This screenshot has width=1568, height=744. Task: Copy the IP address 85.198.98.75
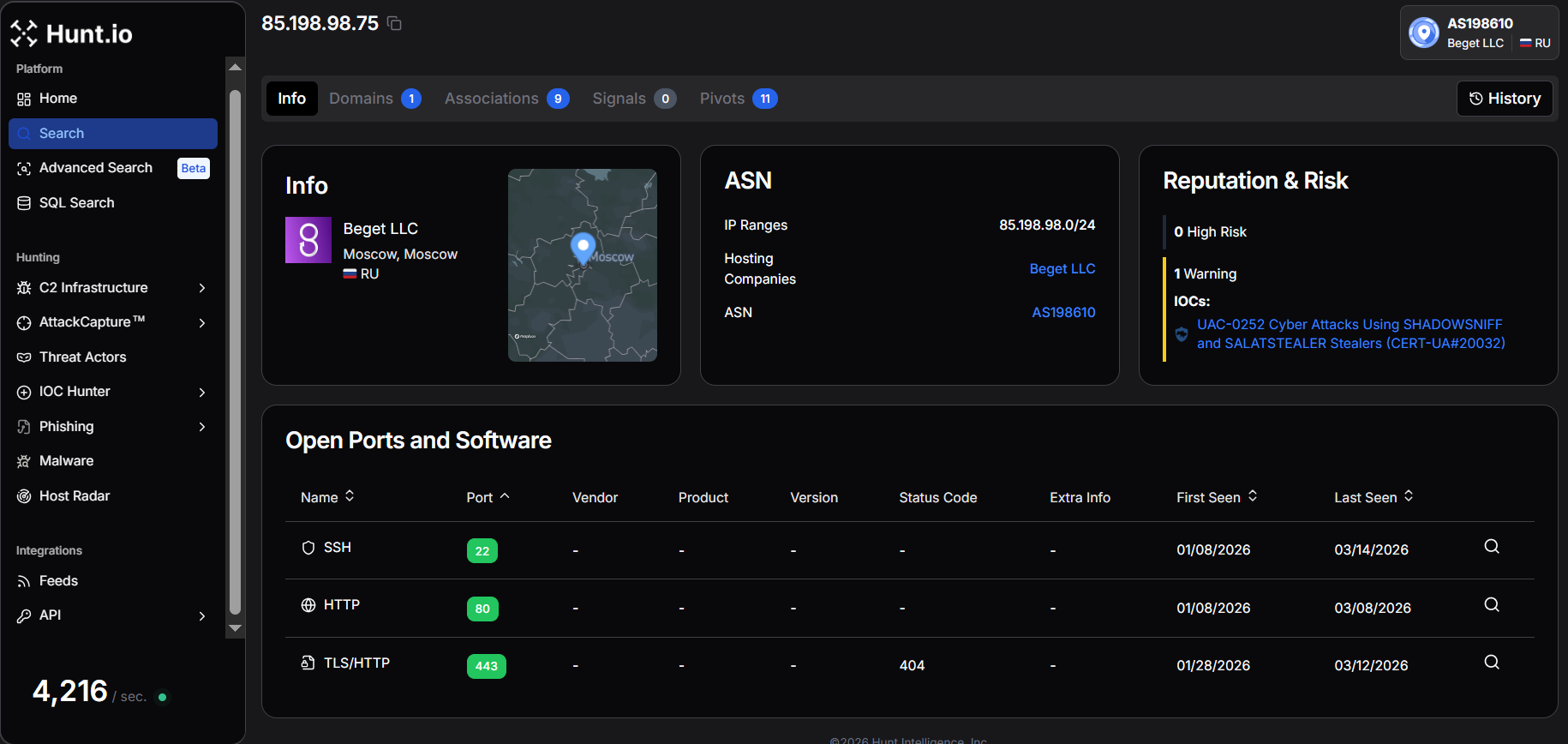tap(394, 23)
